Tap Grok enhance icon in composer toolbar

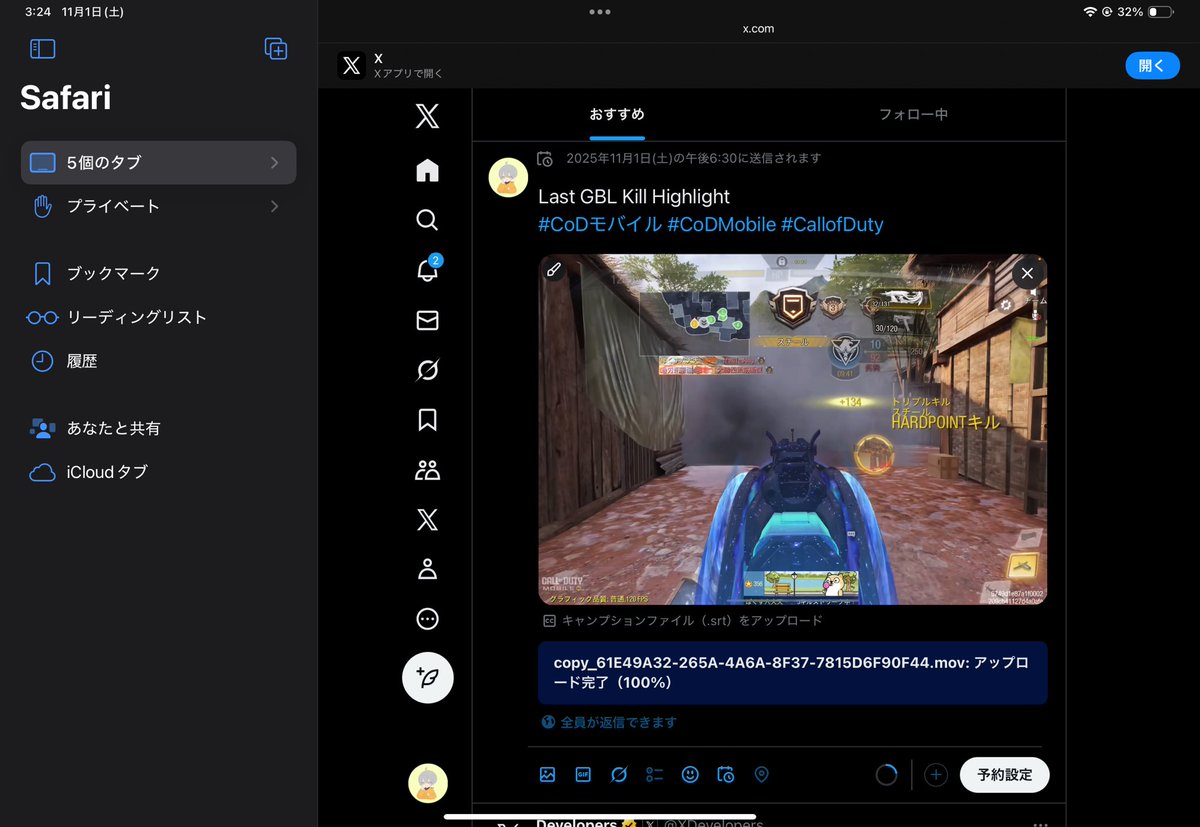(619, 774)
